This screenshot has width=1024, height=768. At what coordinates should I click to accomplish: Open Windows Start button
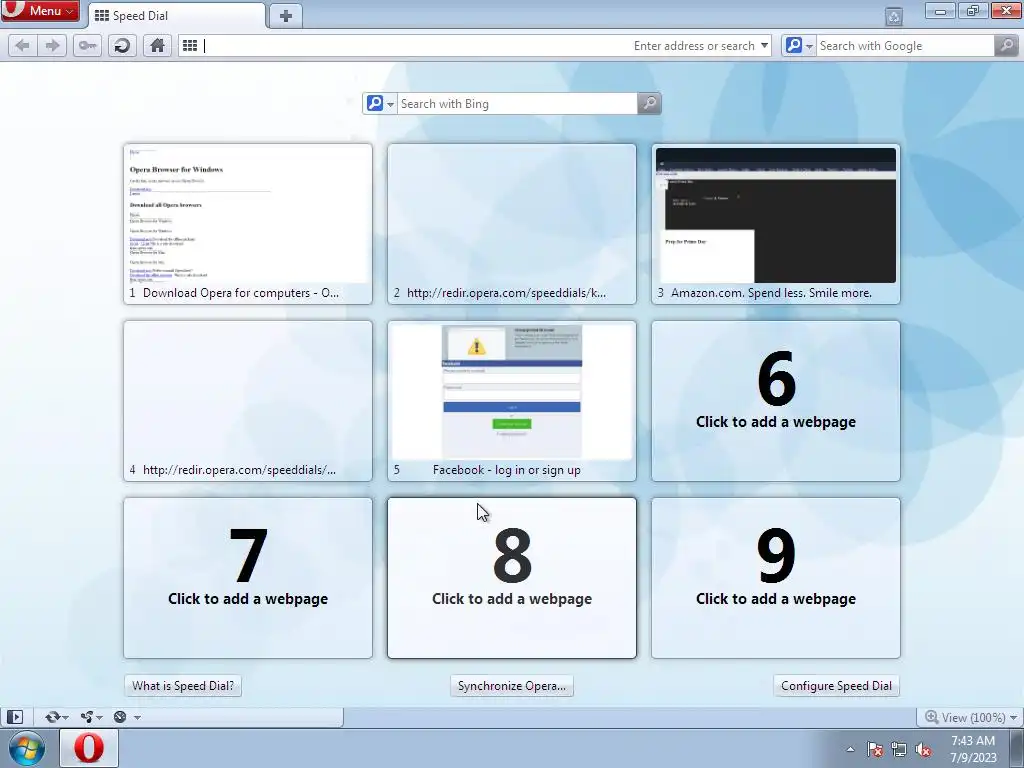(27, 748)
